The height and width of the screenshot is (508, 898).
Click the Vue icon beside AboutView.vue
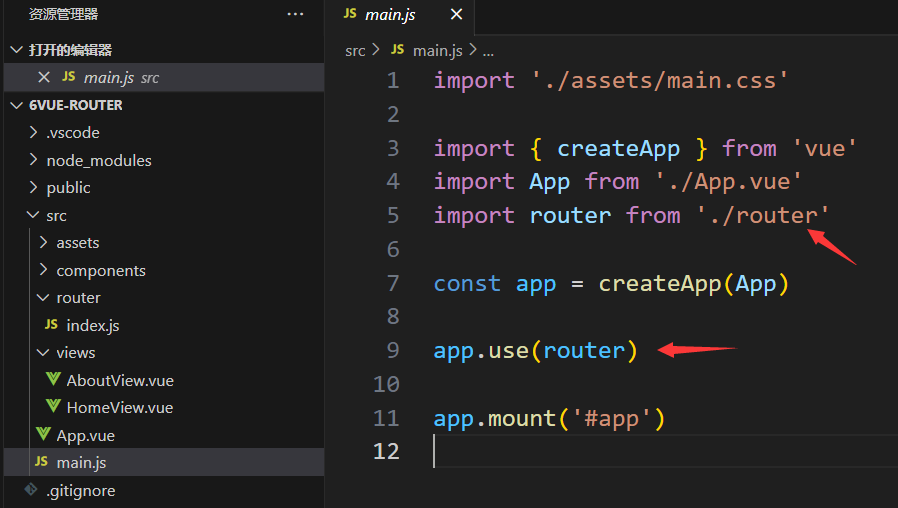point(53,379)
